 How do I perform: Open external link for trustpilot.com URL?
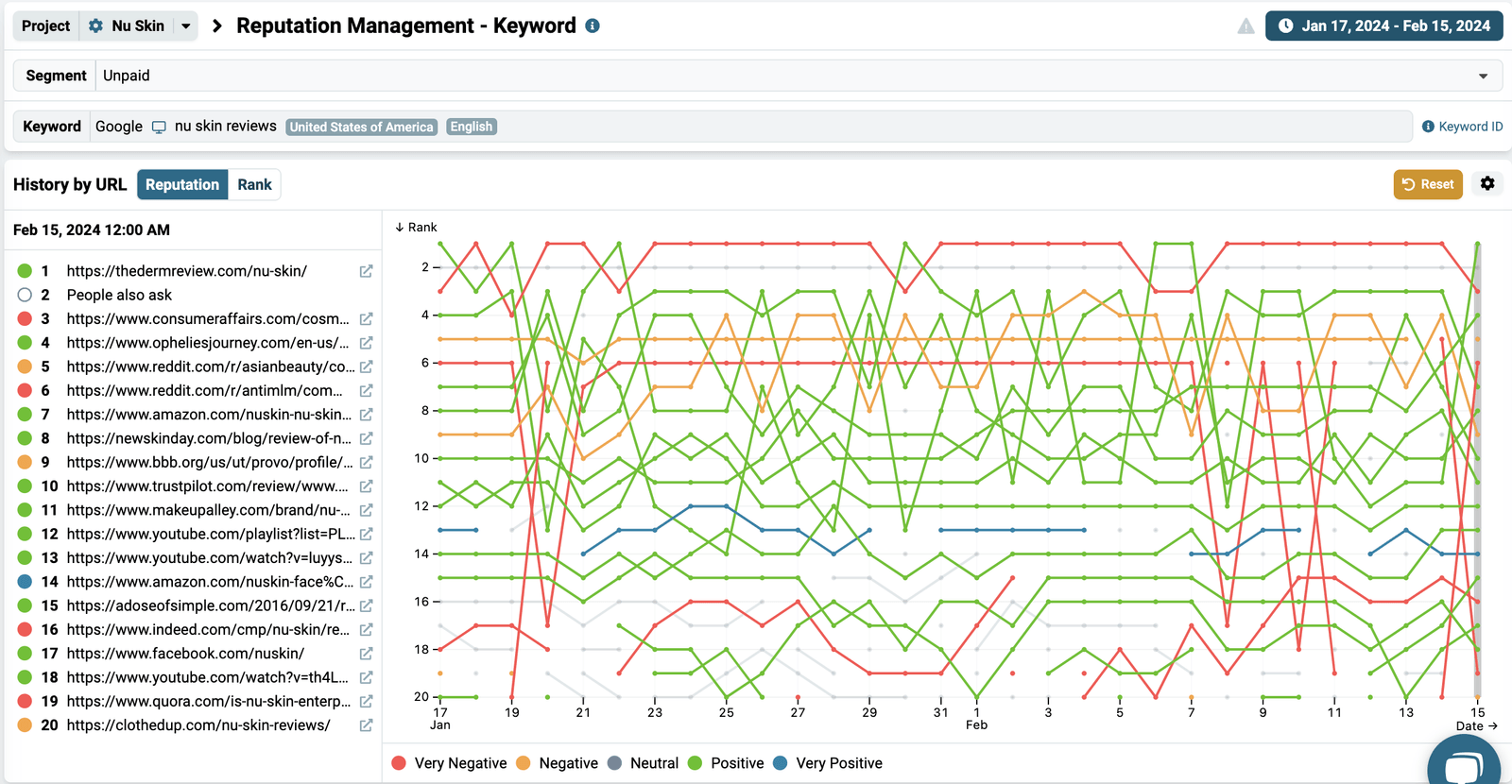366,486
